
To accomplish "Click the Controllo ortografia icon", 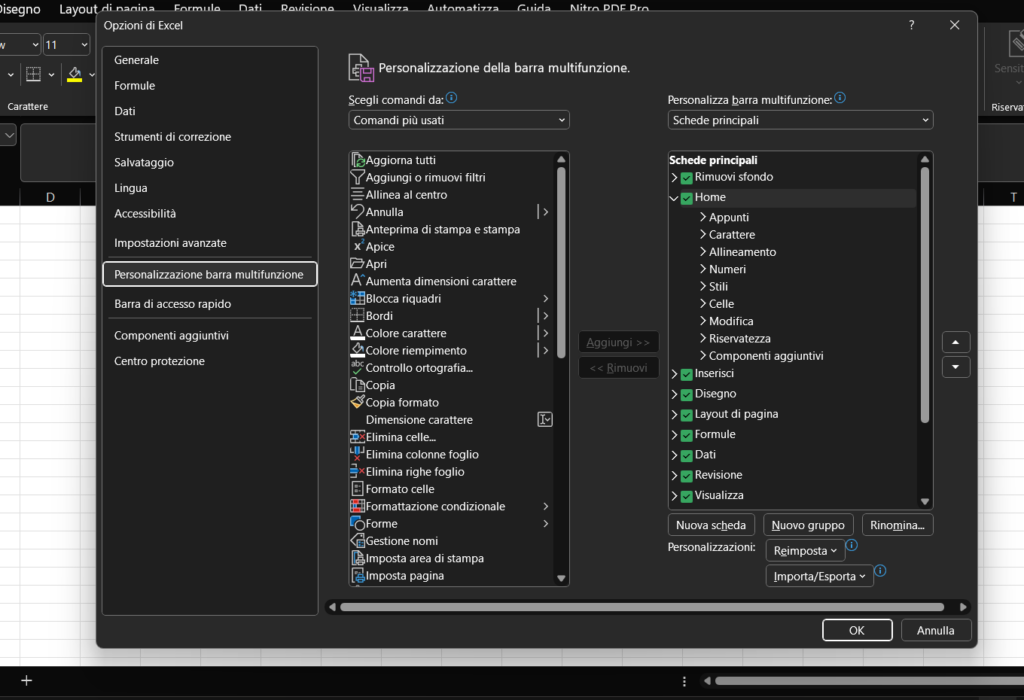I will coord(357,368).
